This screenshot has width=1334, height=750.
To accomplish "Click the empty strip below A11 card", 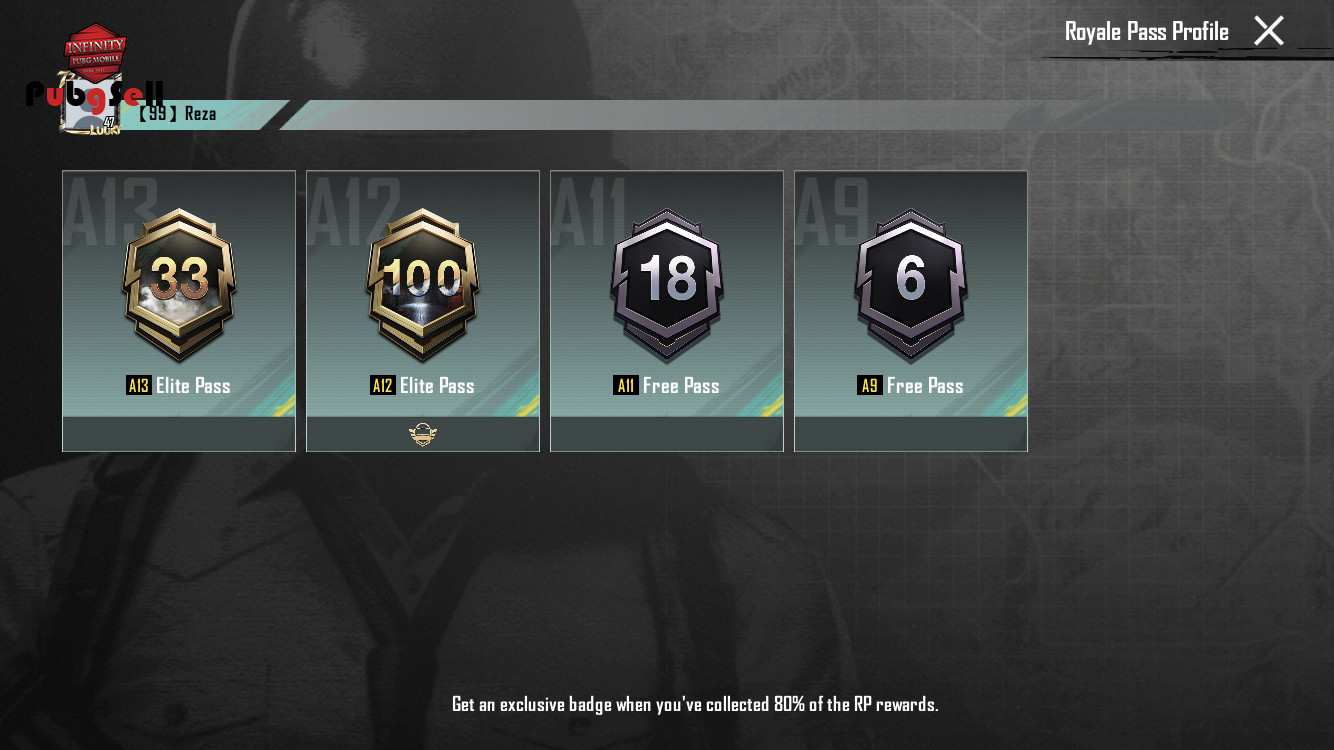I will (667, 434).
